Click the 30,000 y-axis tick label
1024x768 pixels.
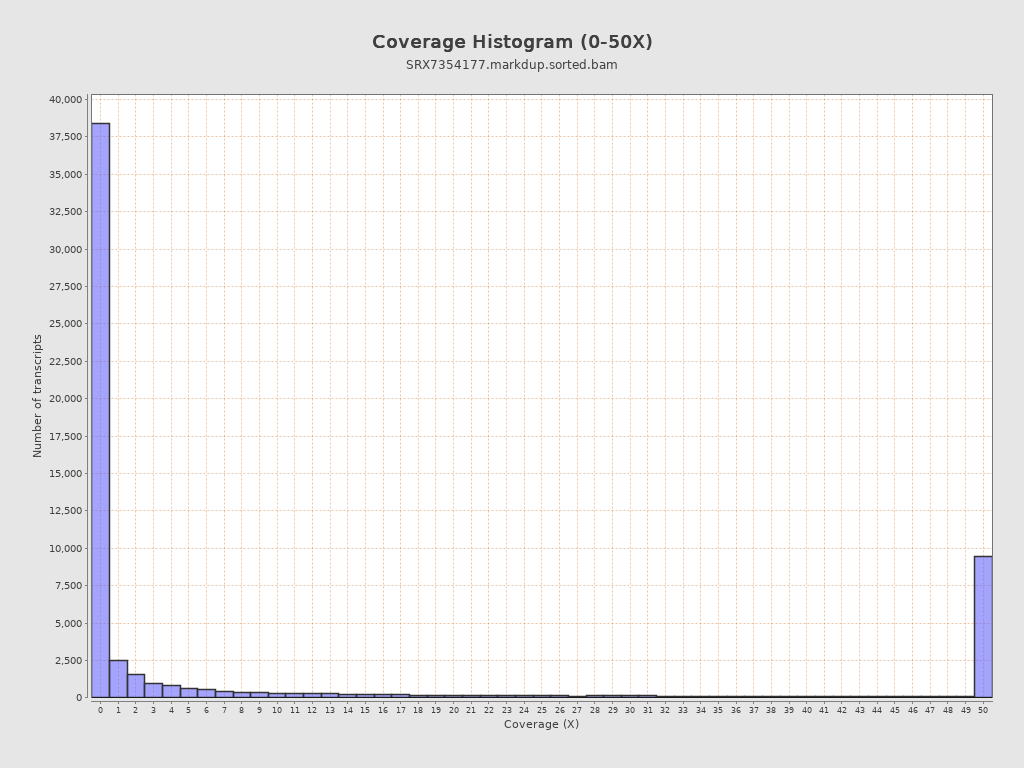click(66, 250)
